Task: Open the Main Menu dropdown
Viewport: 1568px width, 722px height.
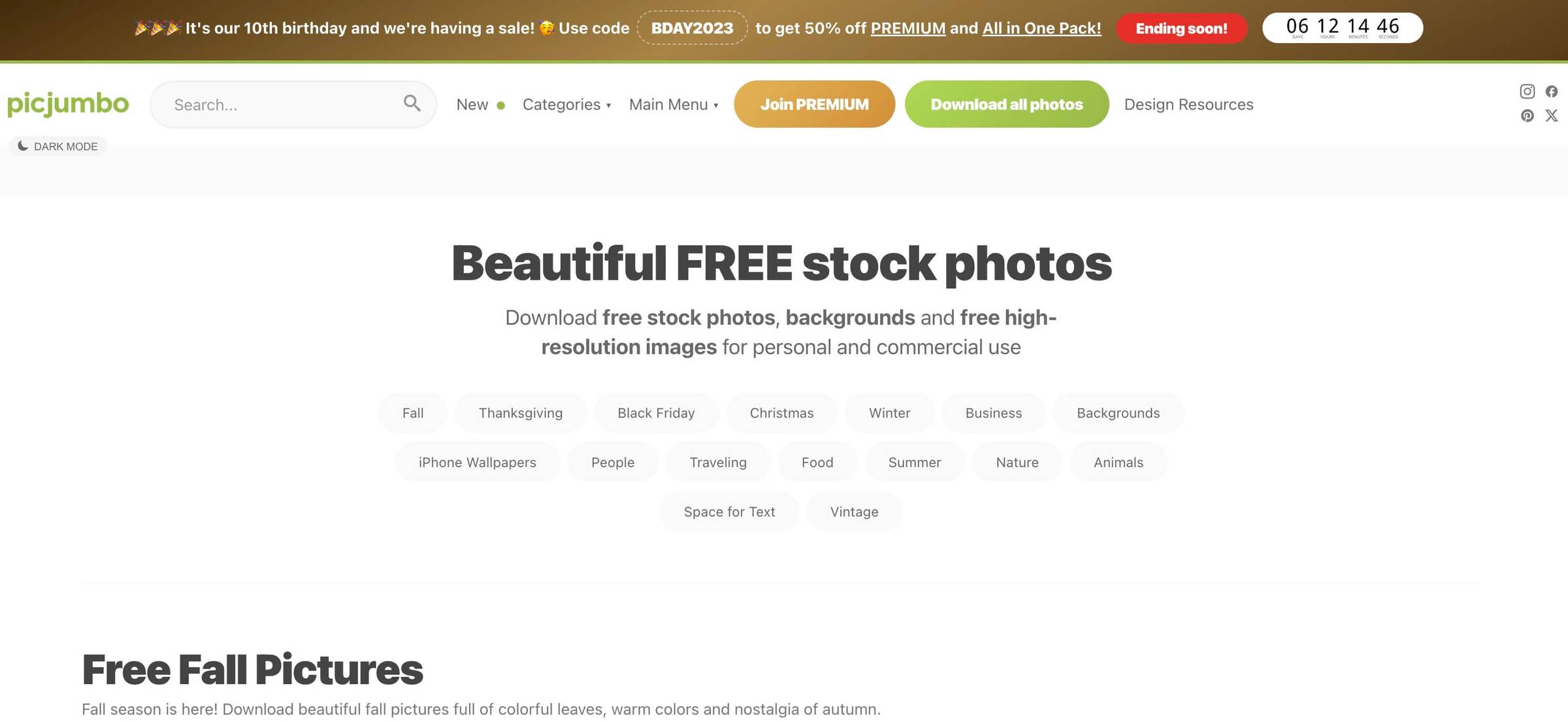Action: [x=674, y=105]
